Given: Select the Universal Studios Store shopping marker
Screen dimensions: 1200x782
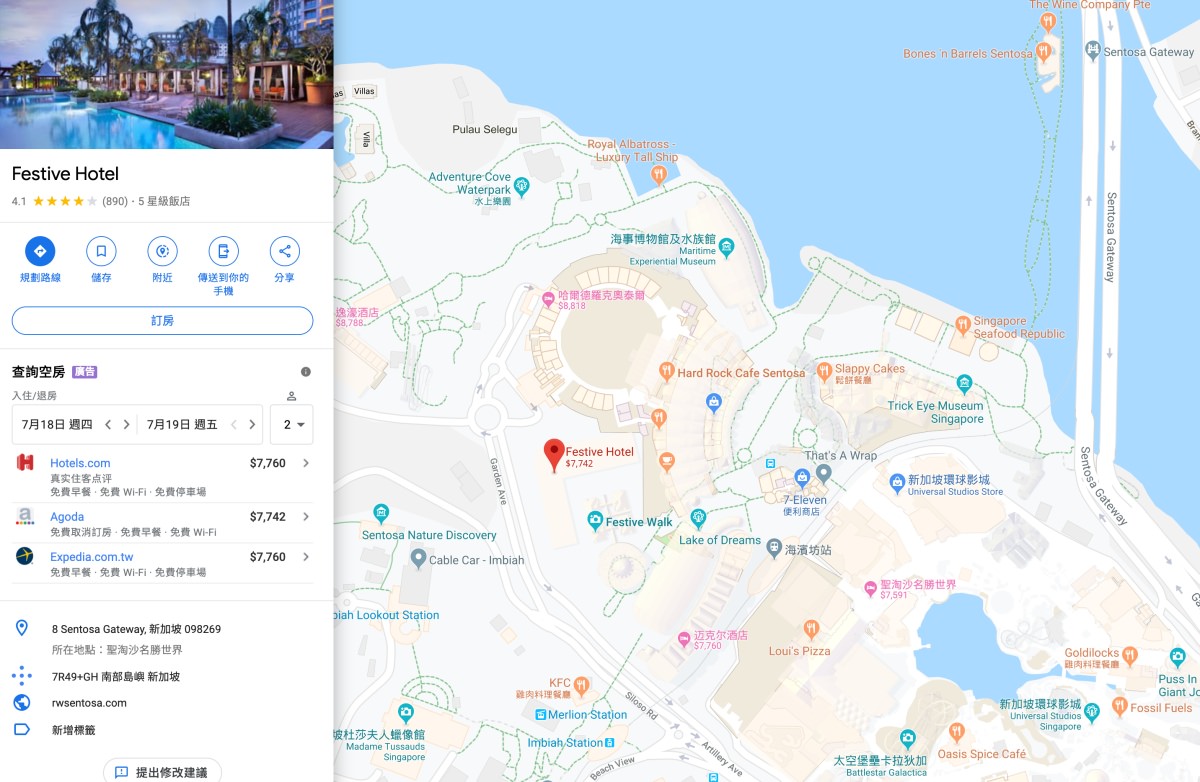Looking at the screenshot, I should point(897,485).
